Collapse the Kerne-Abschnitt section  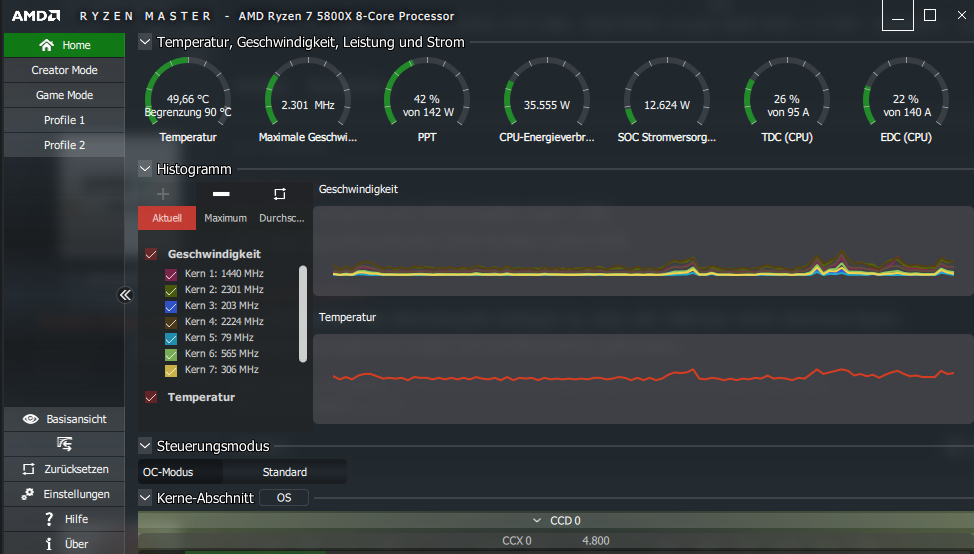tap(145, 497)
